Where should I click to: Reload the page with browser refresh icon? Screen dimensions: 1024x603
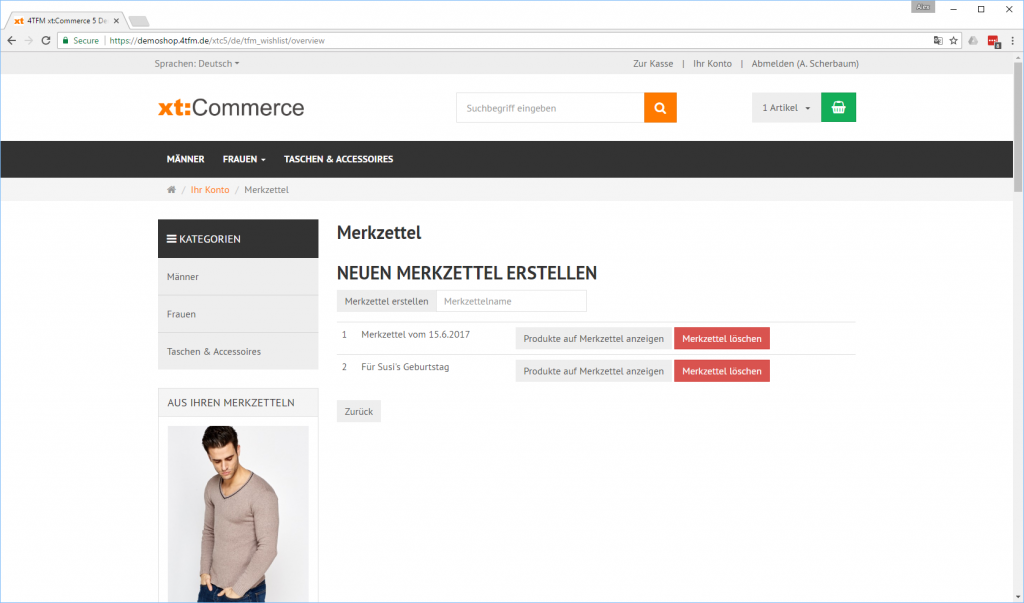(46, 41)
